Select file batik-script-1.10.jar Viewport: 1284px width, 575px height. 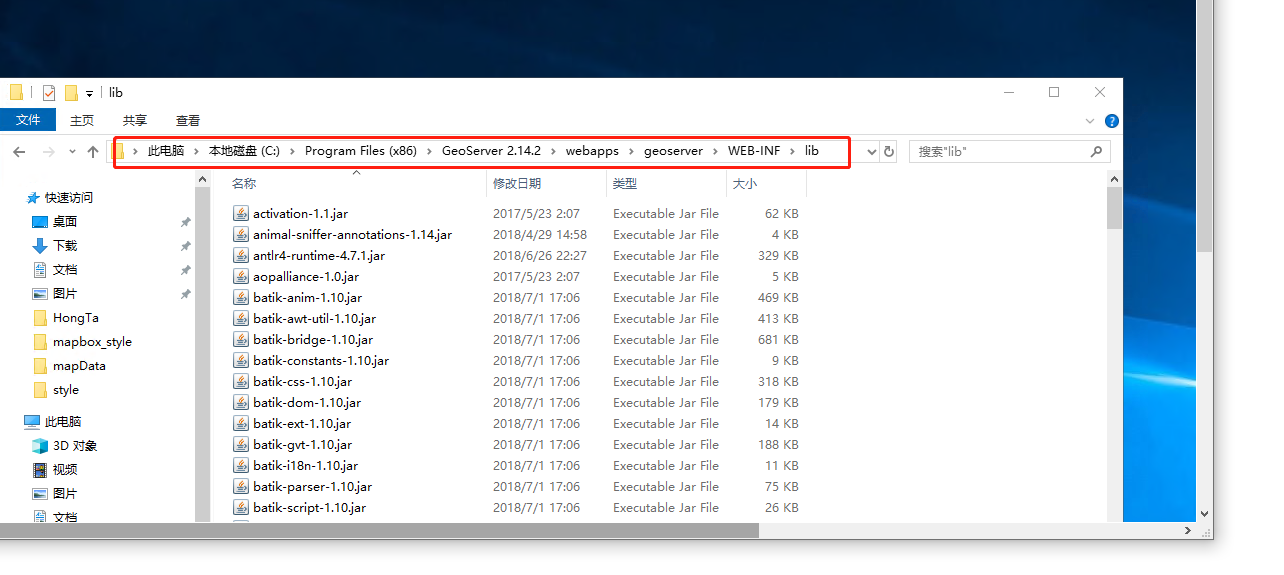tap(310, 507)
